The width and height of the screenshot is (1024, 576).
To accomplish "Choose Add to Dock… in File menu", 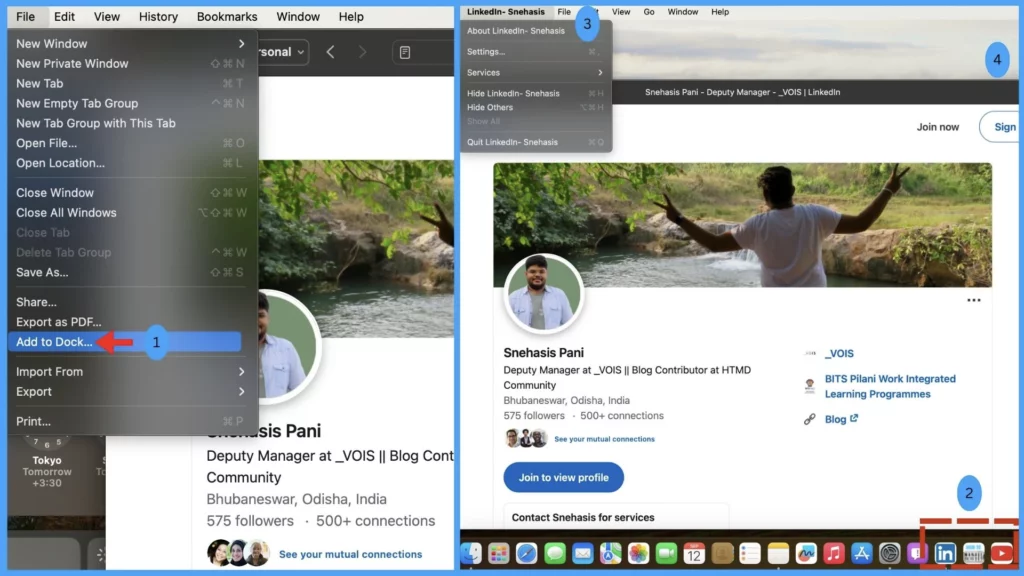I will tap(125, 342).
